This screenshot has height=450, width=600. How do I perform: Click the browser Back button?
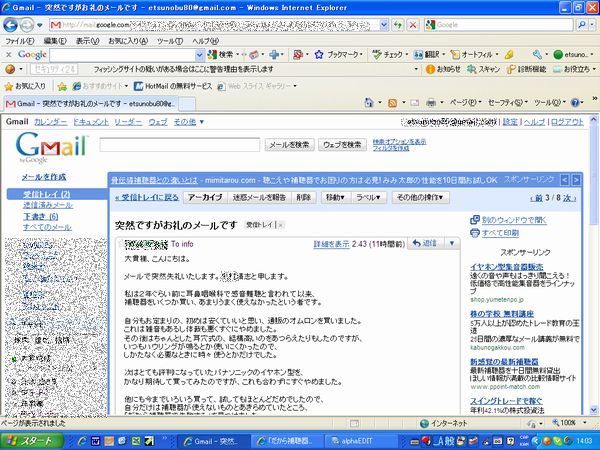click(10, 25)
